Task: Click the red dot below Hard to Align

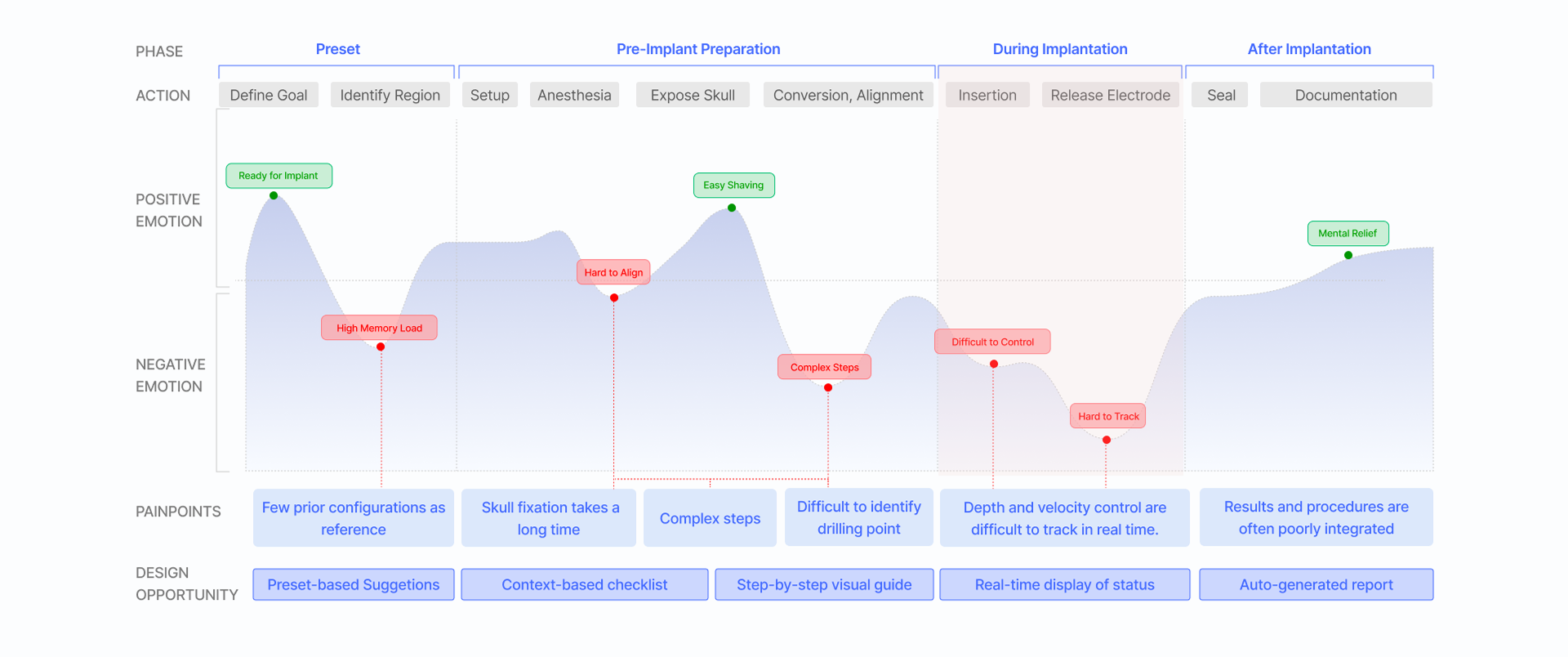Action: pyautogui.click(x=614, y=298)
